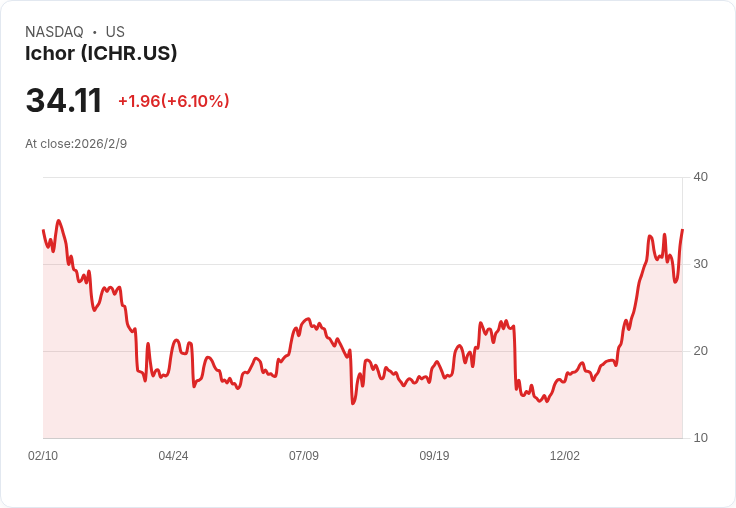Select the 07/09 date on the time axis
This screenshot has height=508, width=736.
[x=304, y=456]
